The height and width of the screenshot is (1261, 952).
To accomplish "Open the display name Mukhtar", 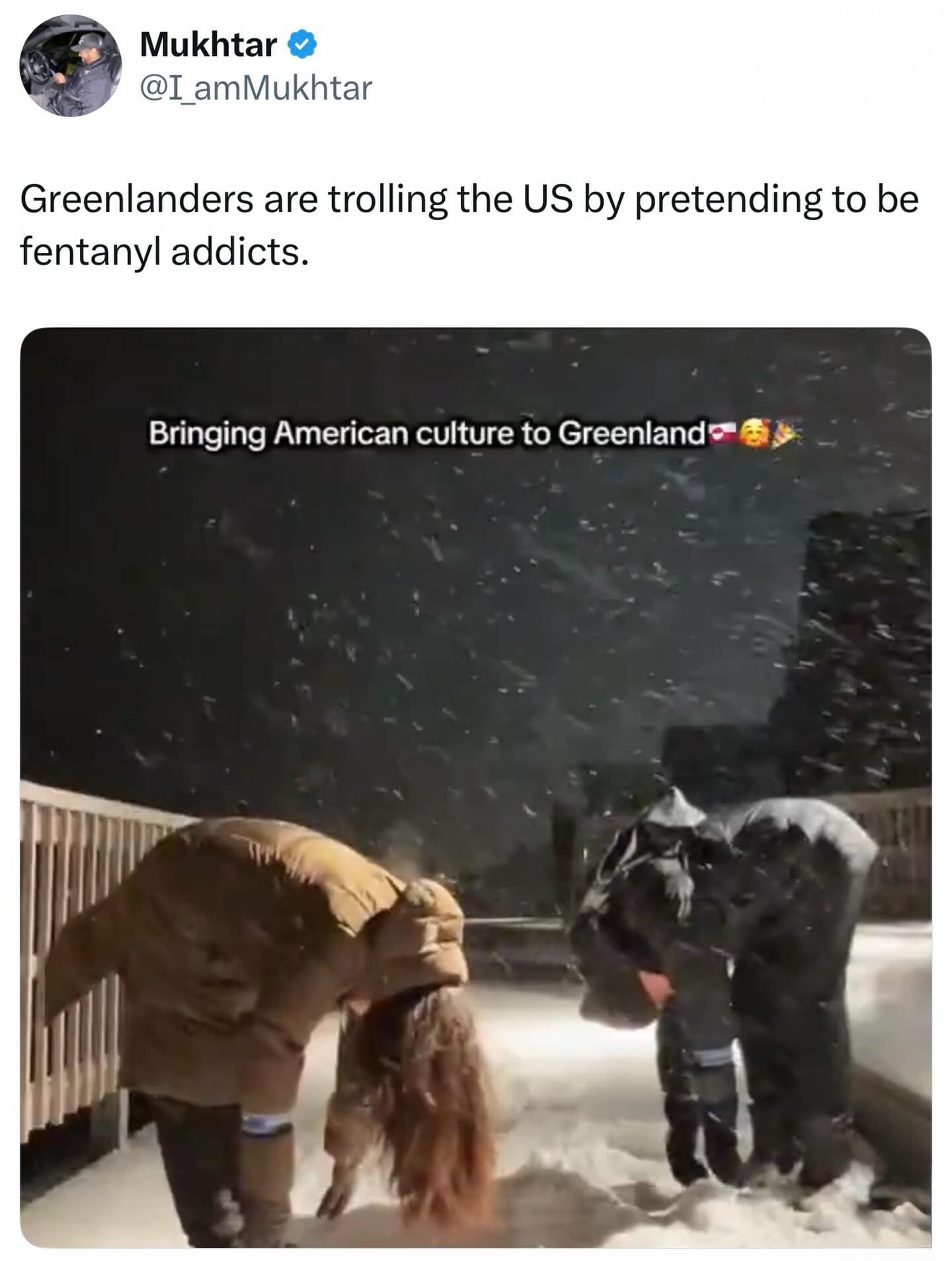I will pyautogui.click(x=208, y=45).
